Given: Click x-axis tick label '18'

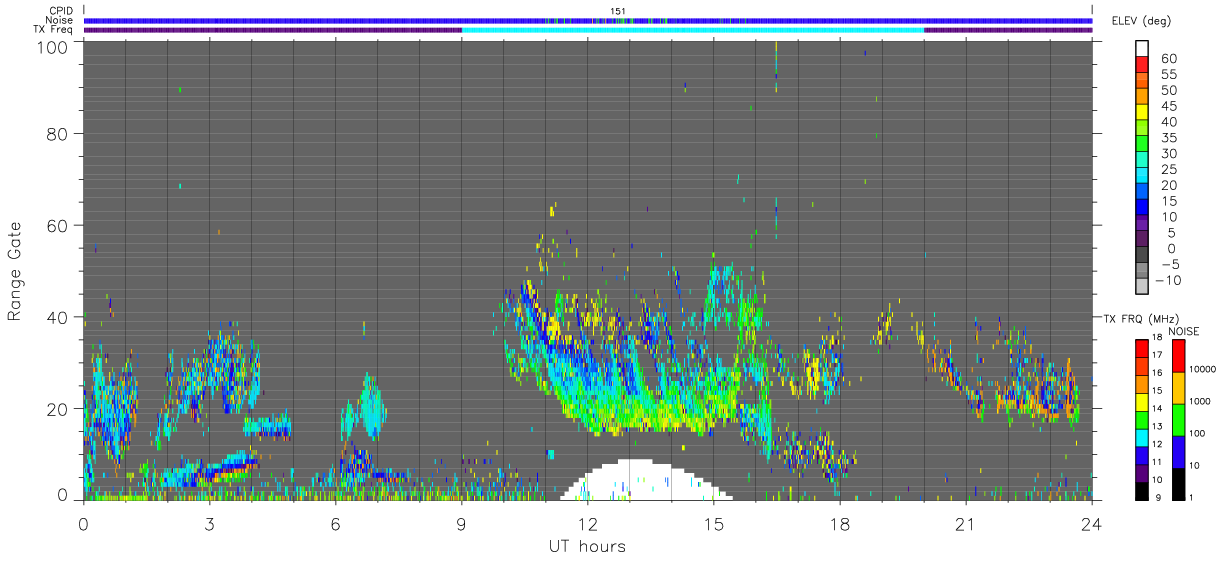Looking at the screenshot, I should tap(839, 524).
